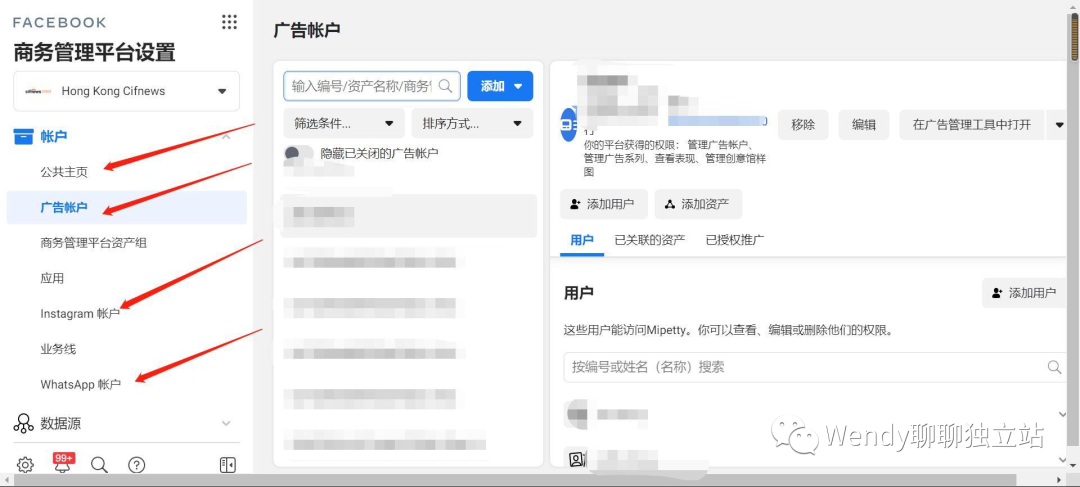This screenshot has width=1080, height=487.
Task: Click the 移除 button
Action: coord(803,125)
